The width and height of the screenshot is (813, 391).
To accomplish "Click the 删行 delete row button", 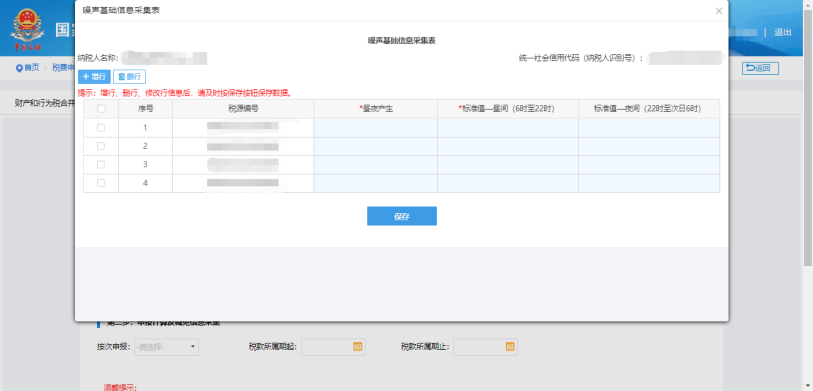I will (x=130, y=77).
